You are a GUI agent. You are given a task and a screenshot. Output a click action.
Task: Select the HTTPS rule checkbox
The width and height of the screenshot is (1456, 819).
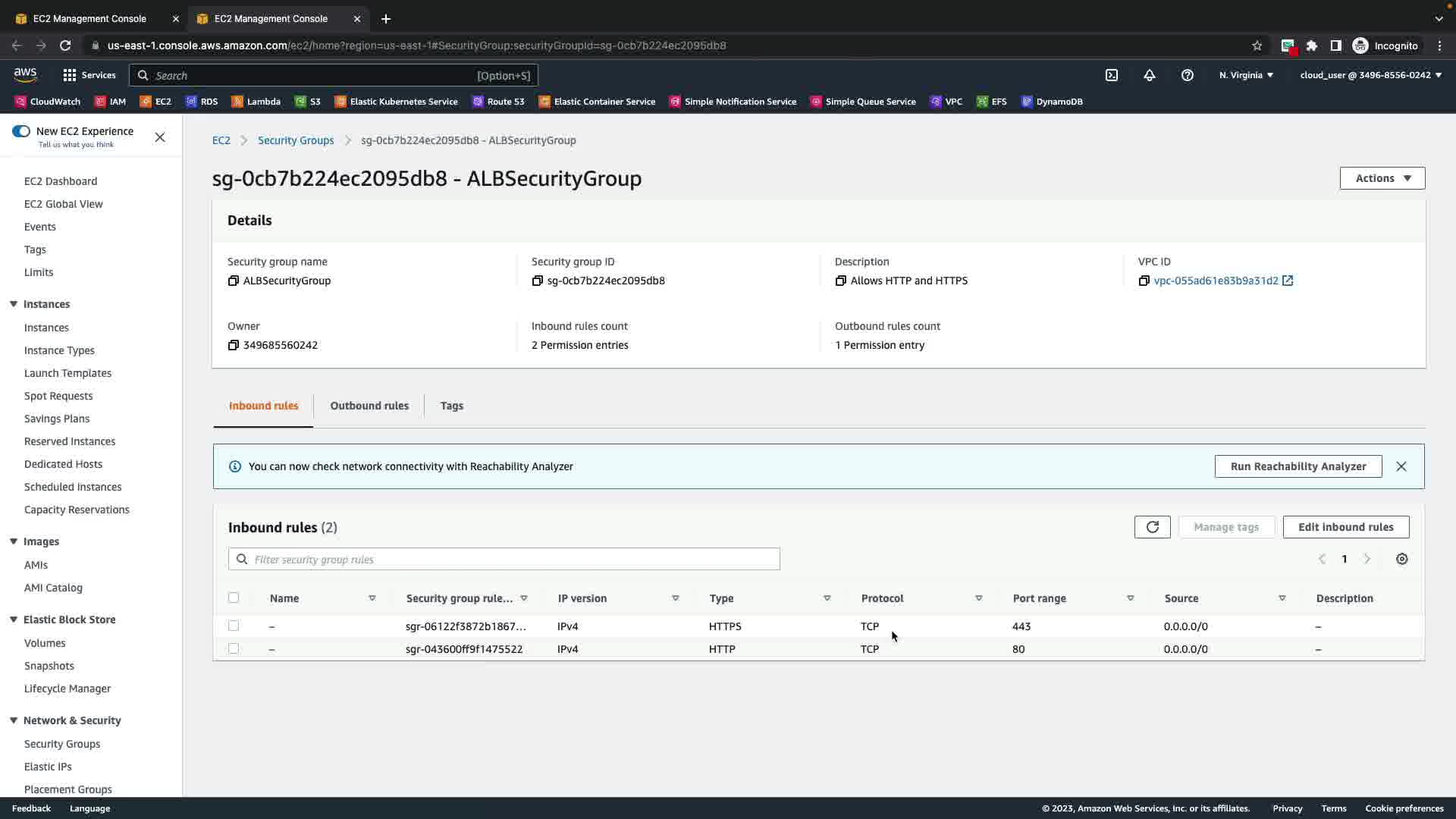pos(234,626)
